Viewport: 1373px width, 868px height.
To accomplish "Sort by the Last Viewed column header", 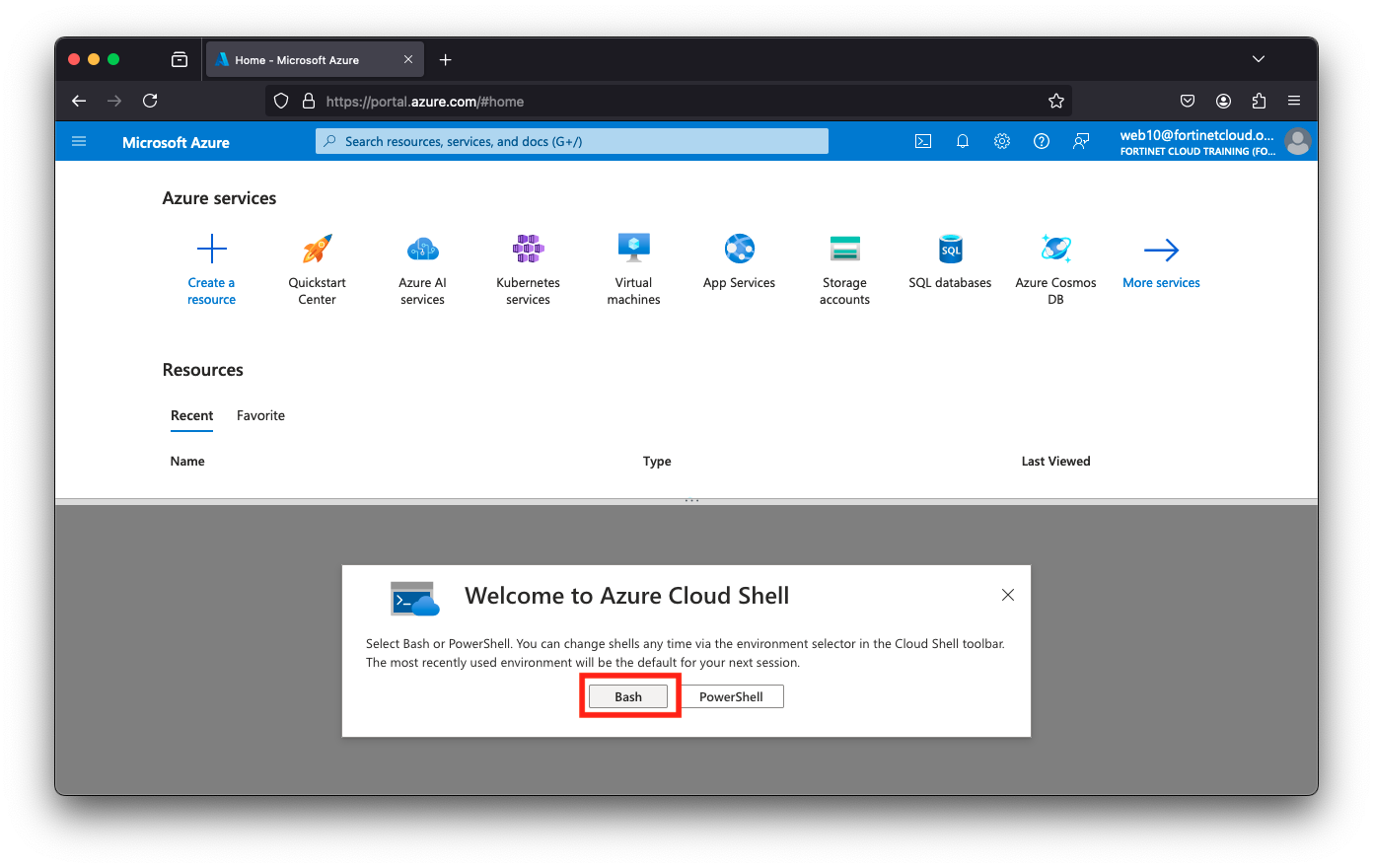I will pos(1056,462).
